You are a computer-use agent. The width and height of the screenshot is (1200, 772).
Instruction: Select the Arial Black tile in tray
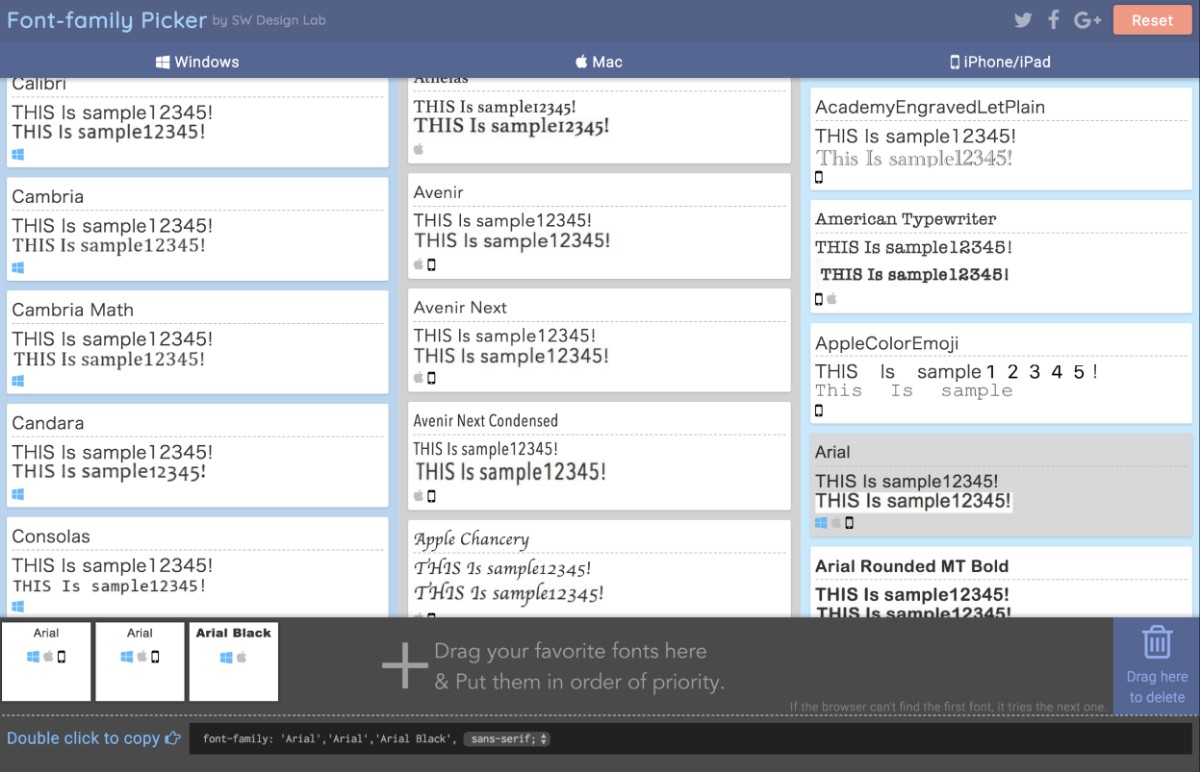click(x=234, y=661)
